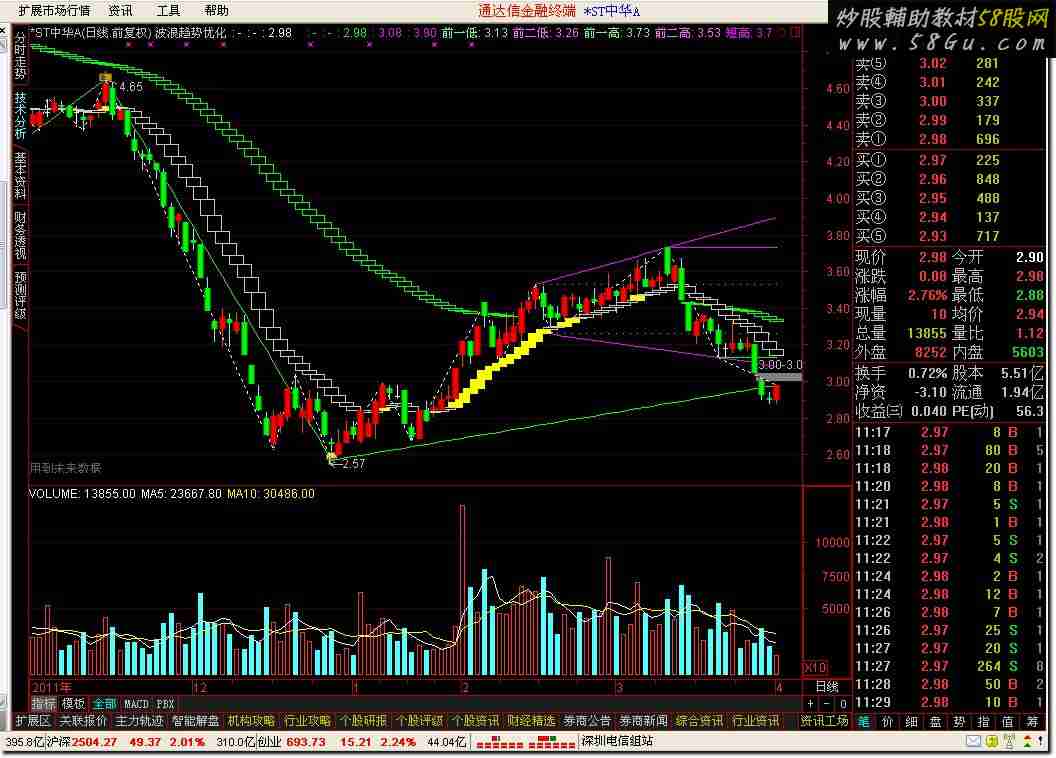Click the 0 reset button beside 日线
This screenshot has width=1056, height=758.
(843, 704)
